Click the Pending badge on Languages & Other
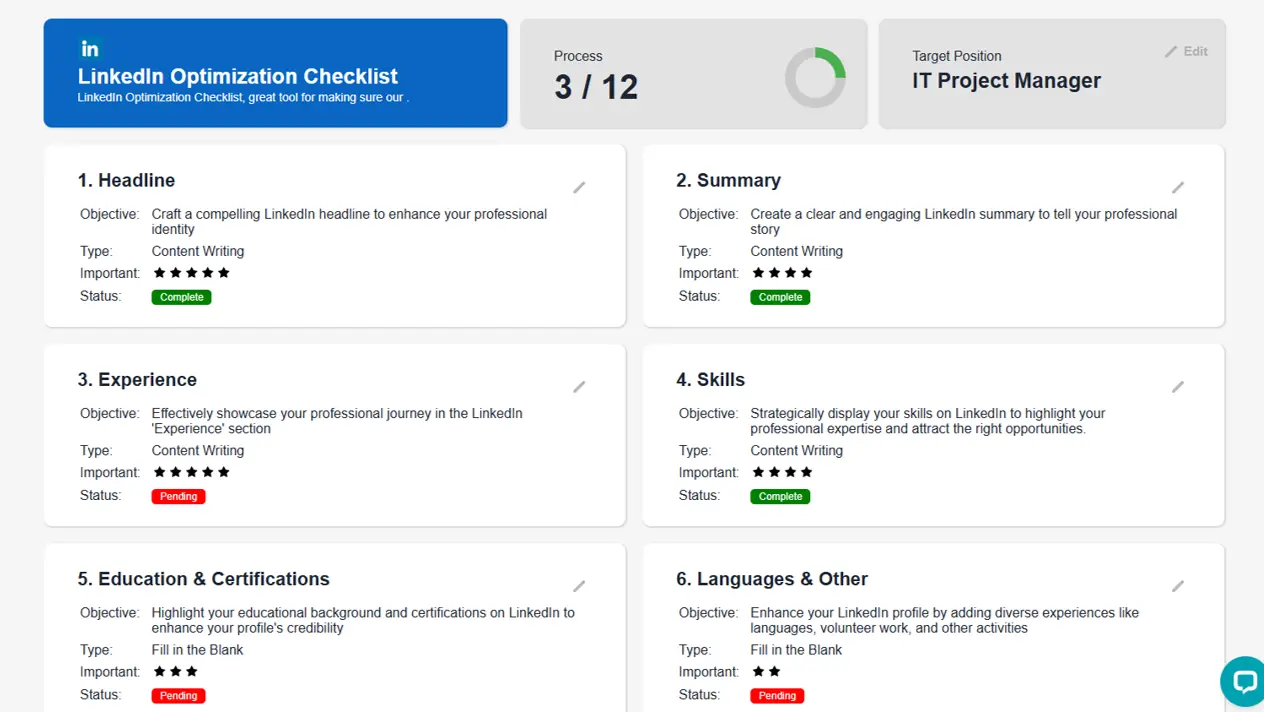The image size is (1264, 712). [x=777, y=695]
